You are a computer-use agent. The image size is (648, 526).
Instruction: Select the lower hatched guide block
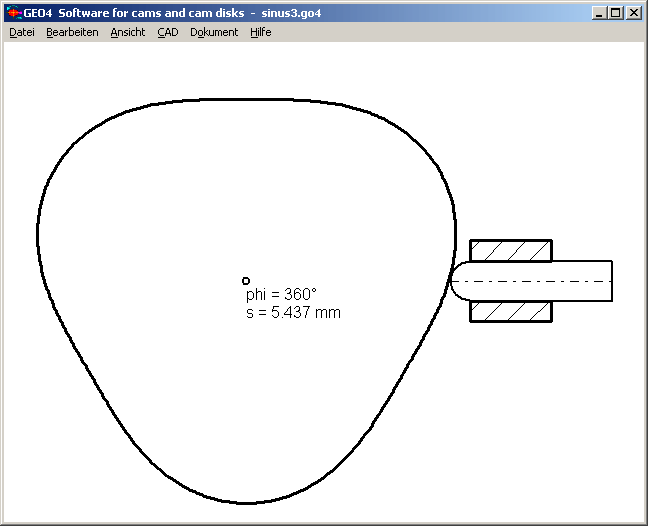(x=511, y=312)
